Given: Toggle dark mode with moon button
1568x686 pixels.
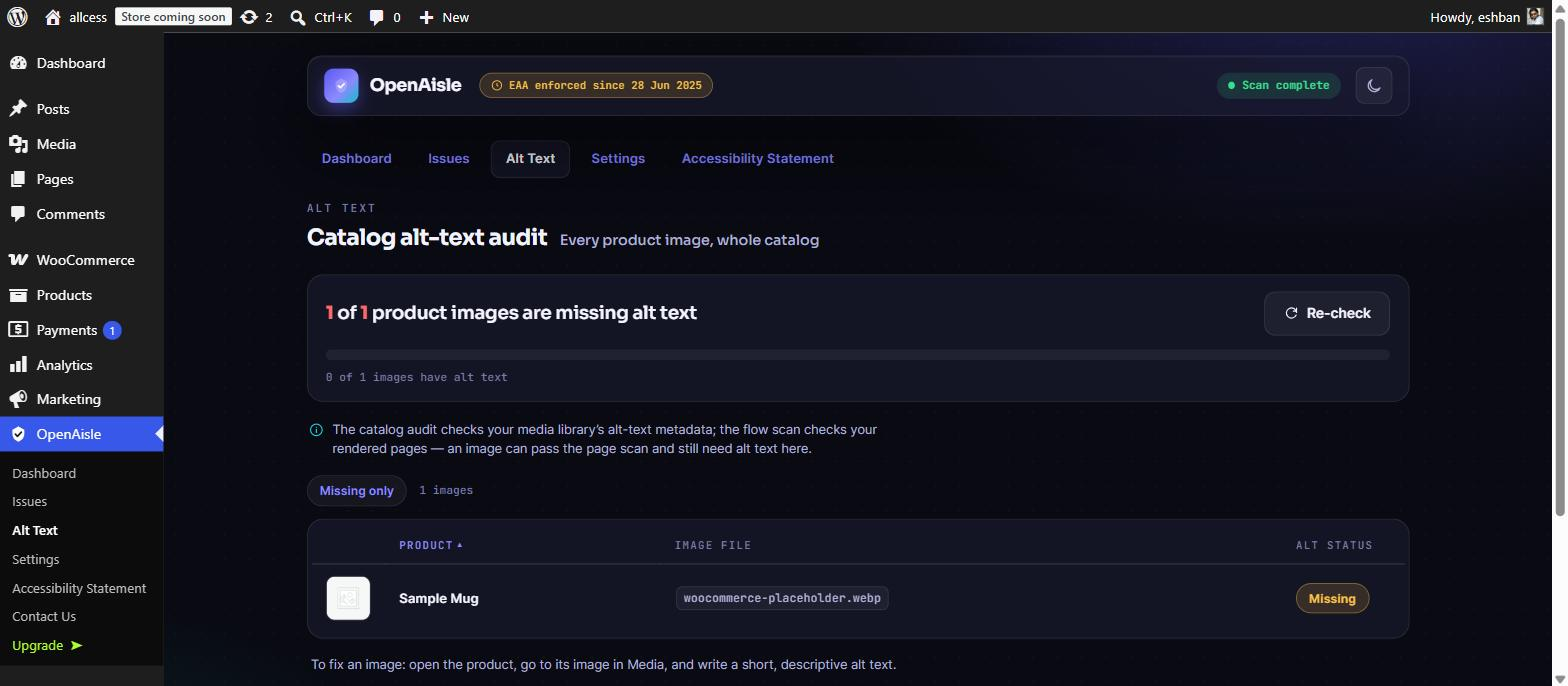Looking at the screenshot, I should [1374, 86].
